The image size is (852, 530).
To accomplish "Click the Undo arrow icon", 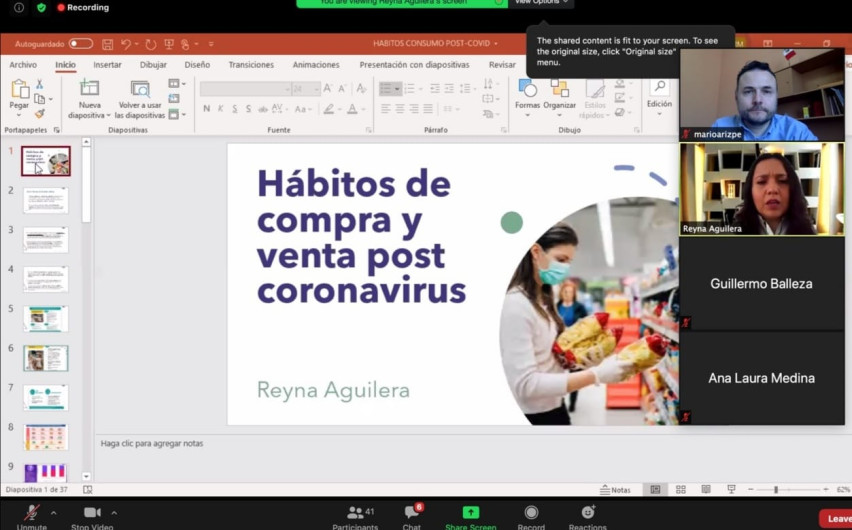I will pos(126,44).
